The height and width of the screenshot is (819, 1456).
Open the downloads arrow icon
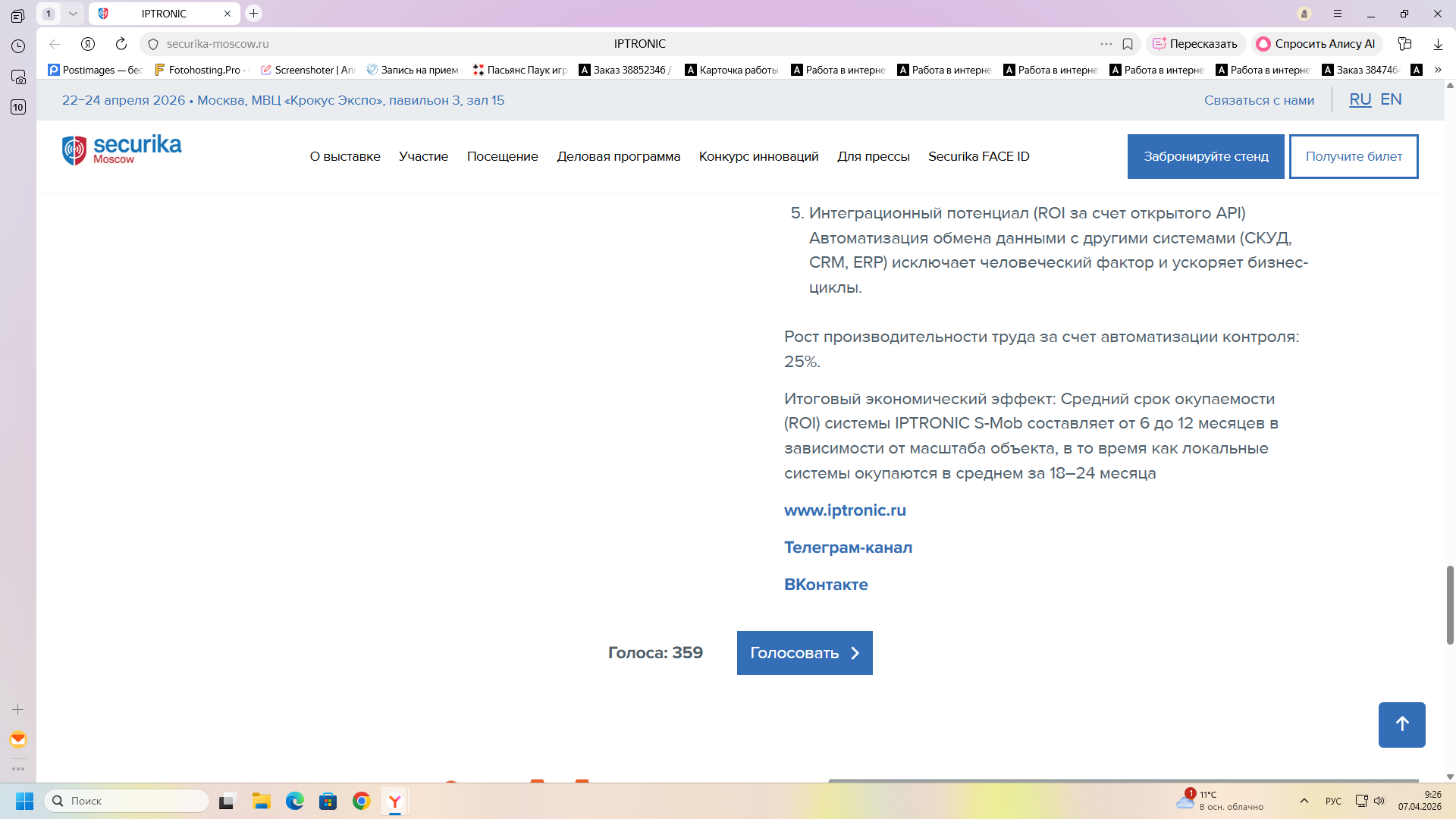point(1438,44)
